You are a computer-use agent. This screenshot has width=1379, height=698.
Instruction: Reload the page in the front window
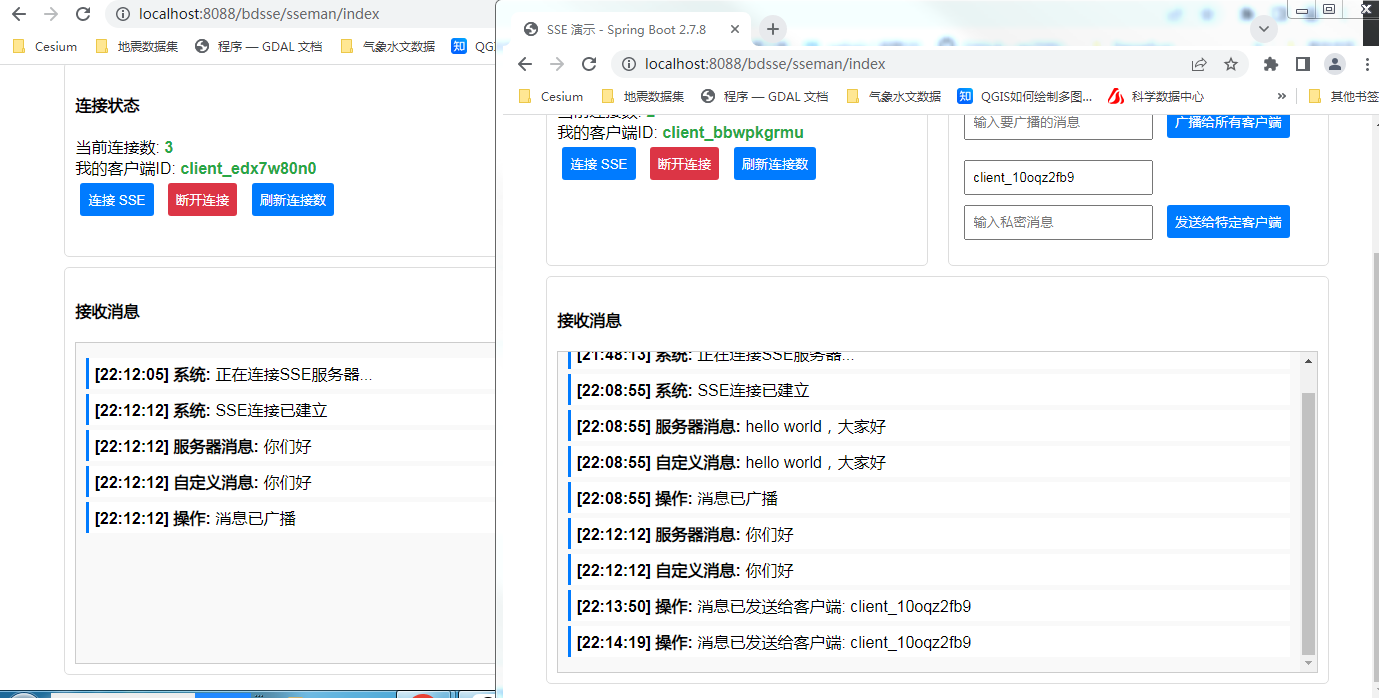tap(589, 64)
